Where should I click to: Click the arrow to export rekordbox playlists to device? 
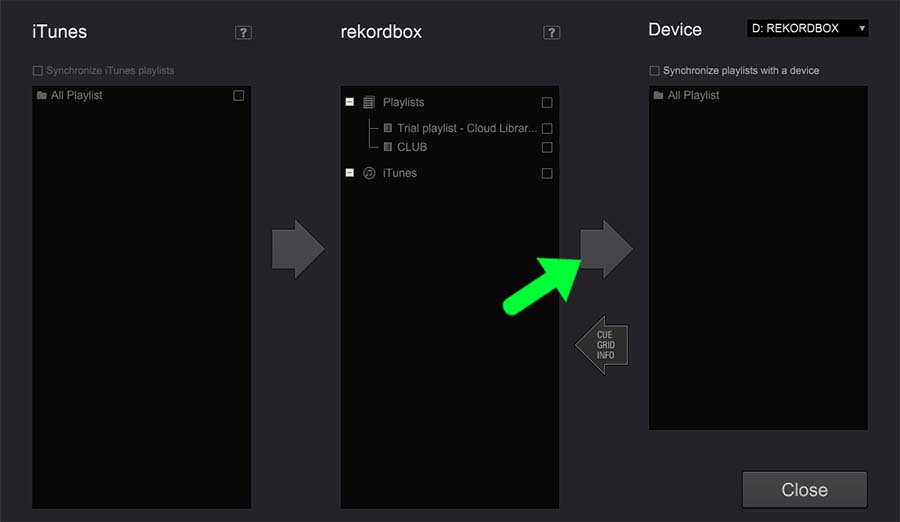607,249
